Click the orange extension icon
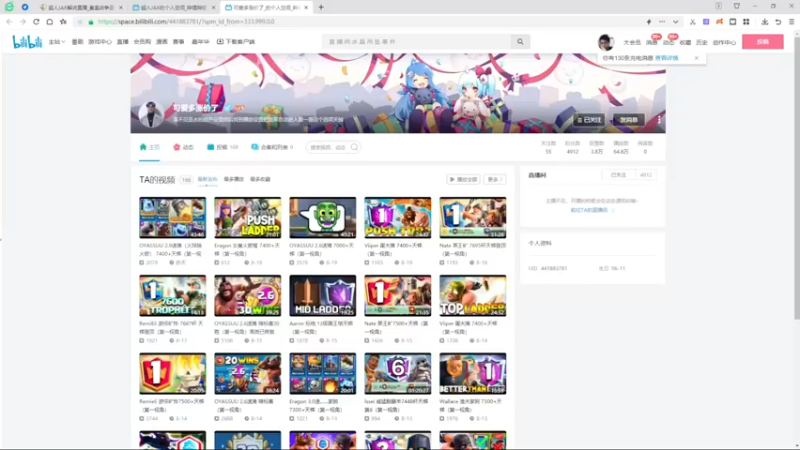This screenshot has height=450, width=800. tap(719, 22)
